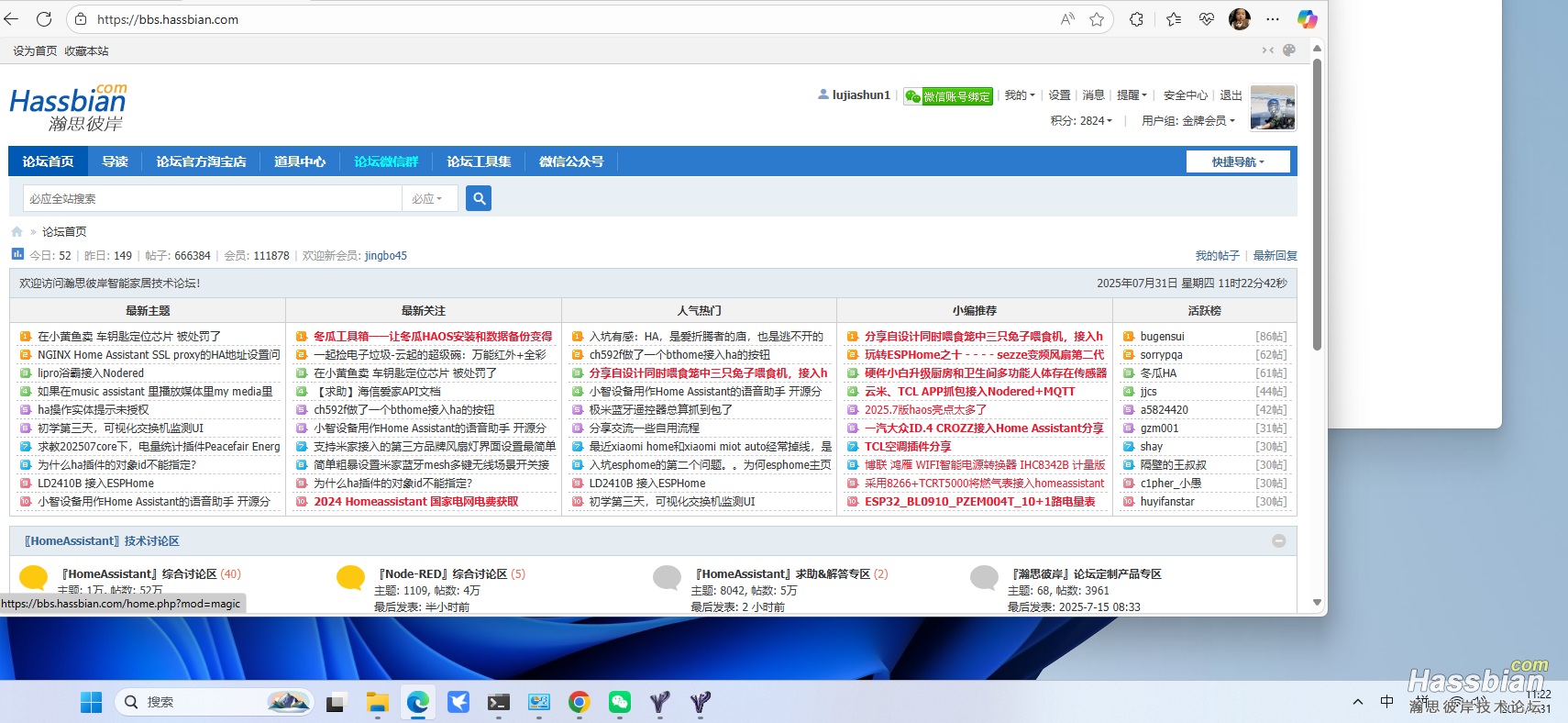This screenshot has height=723, width=1568.
Task: Click the forum statistics chart icon
Action: (17, 254)
